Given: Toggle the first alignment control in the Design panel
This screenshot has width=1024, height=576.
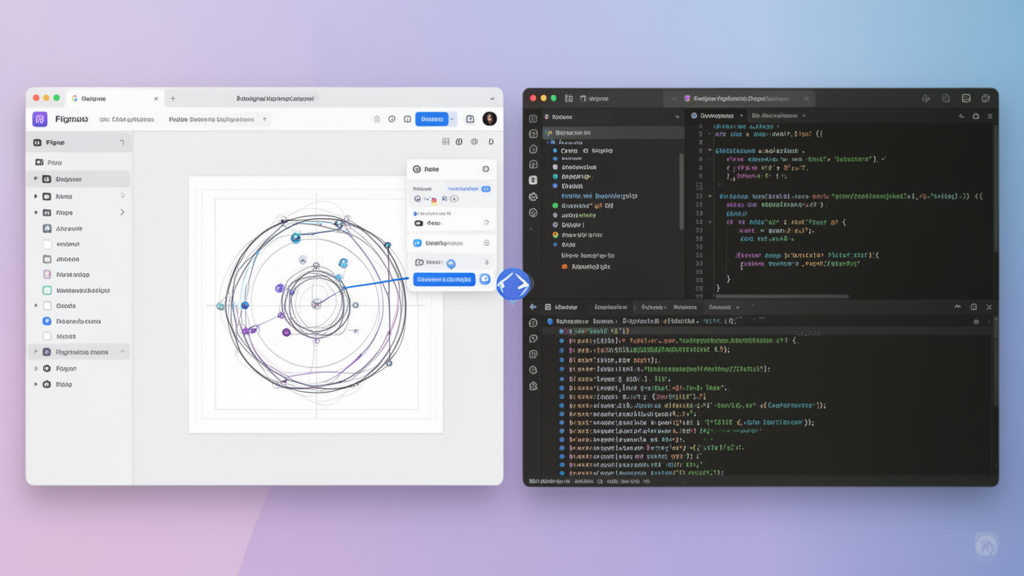Looking at the screenshot, I should (418, 198).
